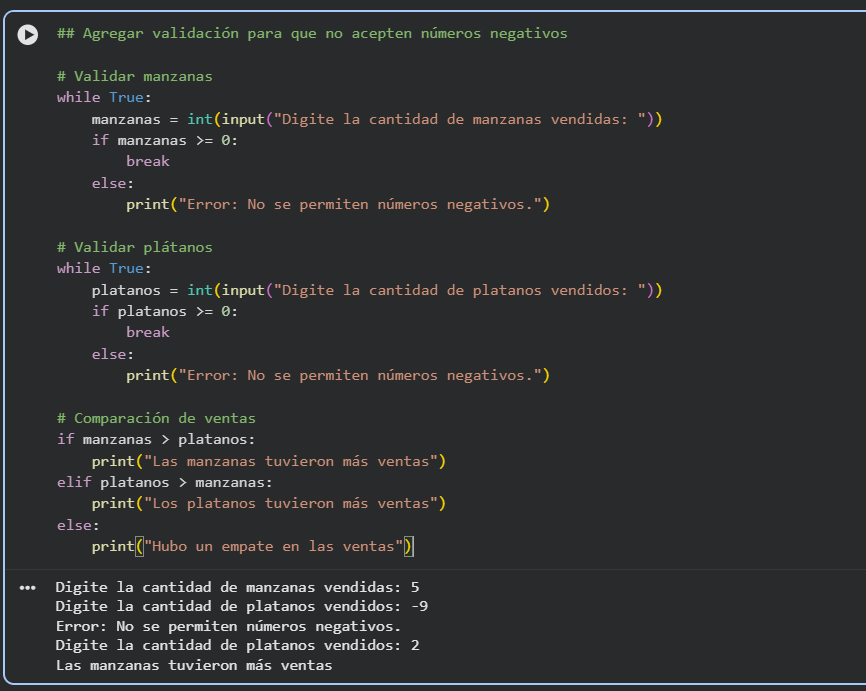The image size is (866, 691).
Task: Click the print 'Los platanos tuvieron más ventas' line
Action: click(268, 503)
